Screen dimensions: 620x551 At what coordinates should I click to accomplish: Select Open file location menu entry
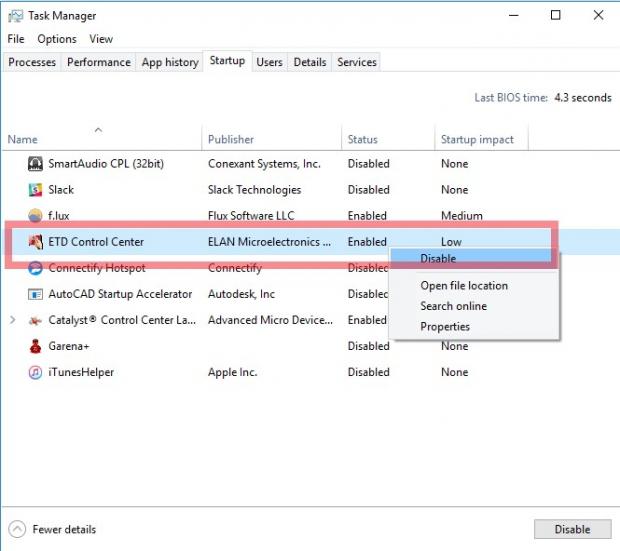[x=464, y=286]
